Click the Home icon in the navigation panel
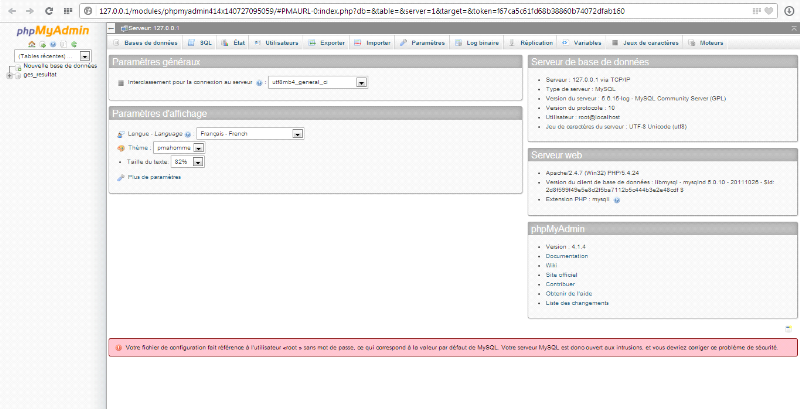 (x=32, y=44)
